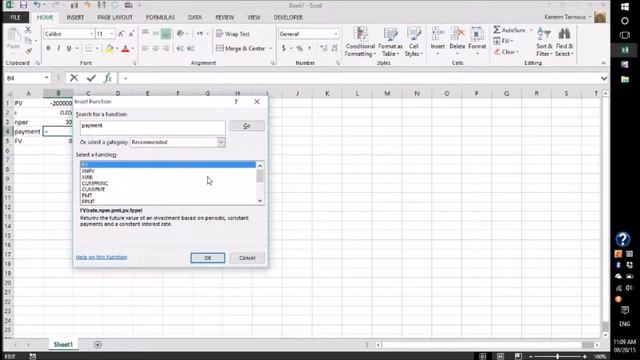
Task: Click the Undo arrow in the quick access toolbar
Action: tap(37, 5)
